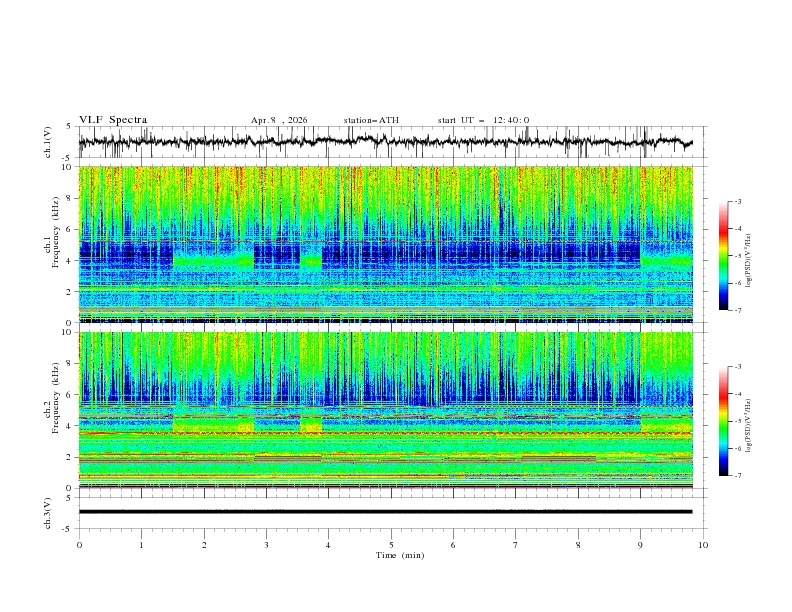The height and width of the screenshot is (612, 792).
Task: Click time axis tick label "7"
Action: [x=516, y=545]
